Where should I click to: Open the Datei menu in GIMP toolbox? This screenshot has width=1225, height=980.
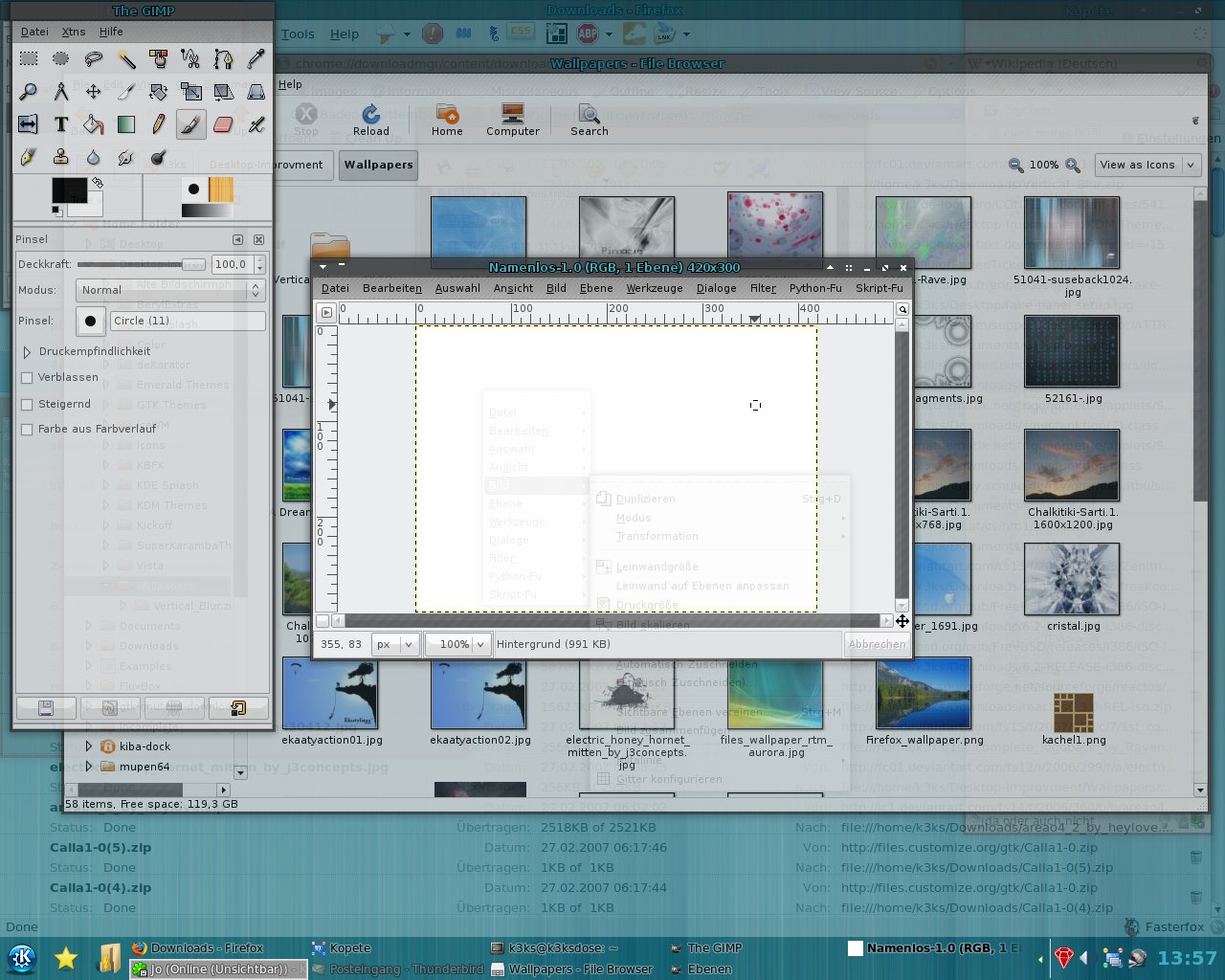(34, 32)
